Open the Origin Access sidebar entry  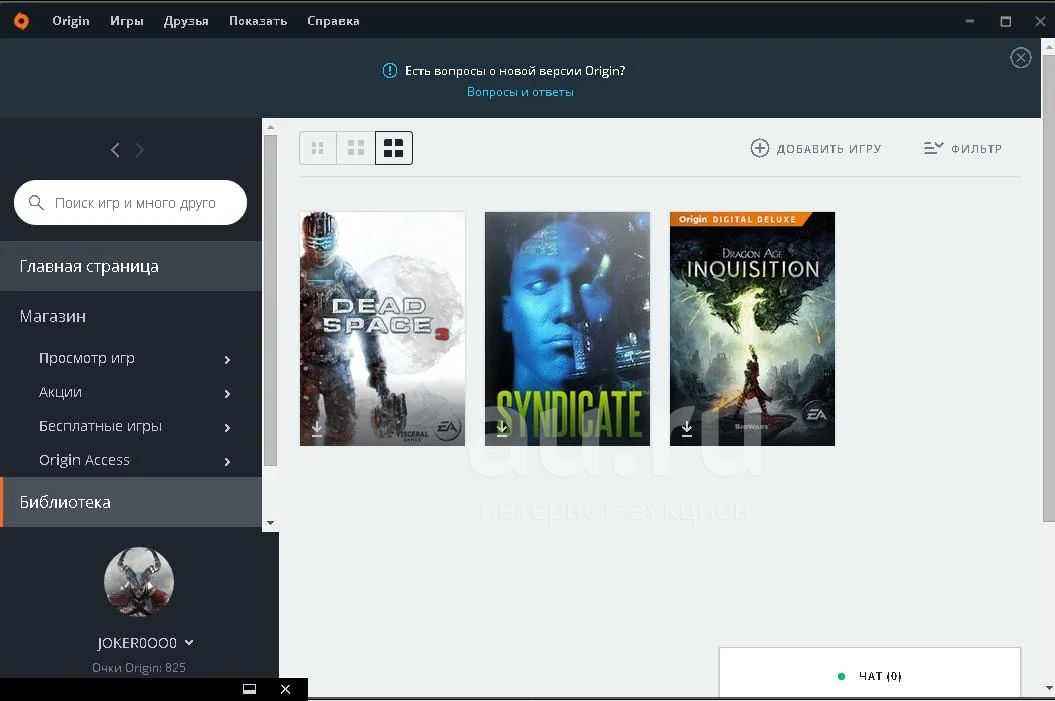coord(84,460)
